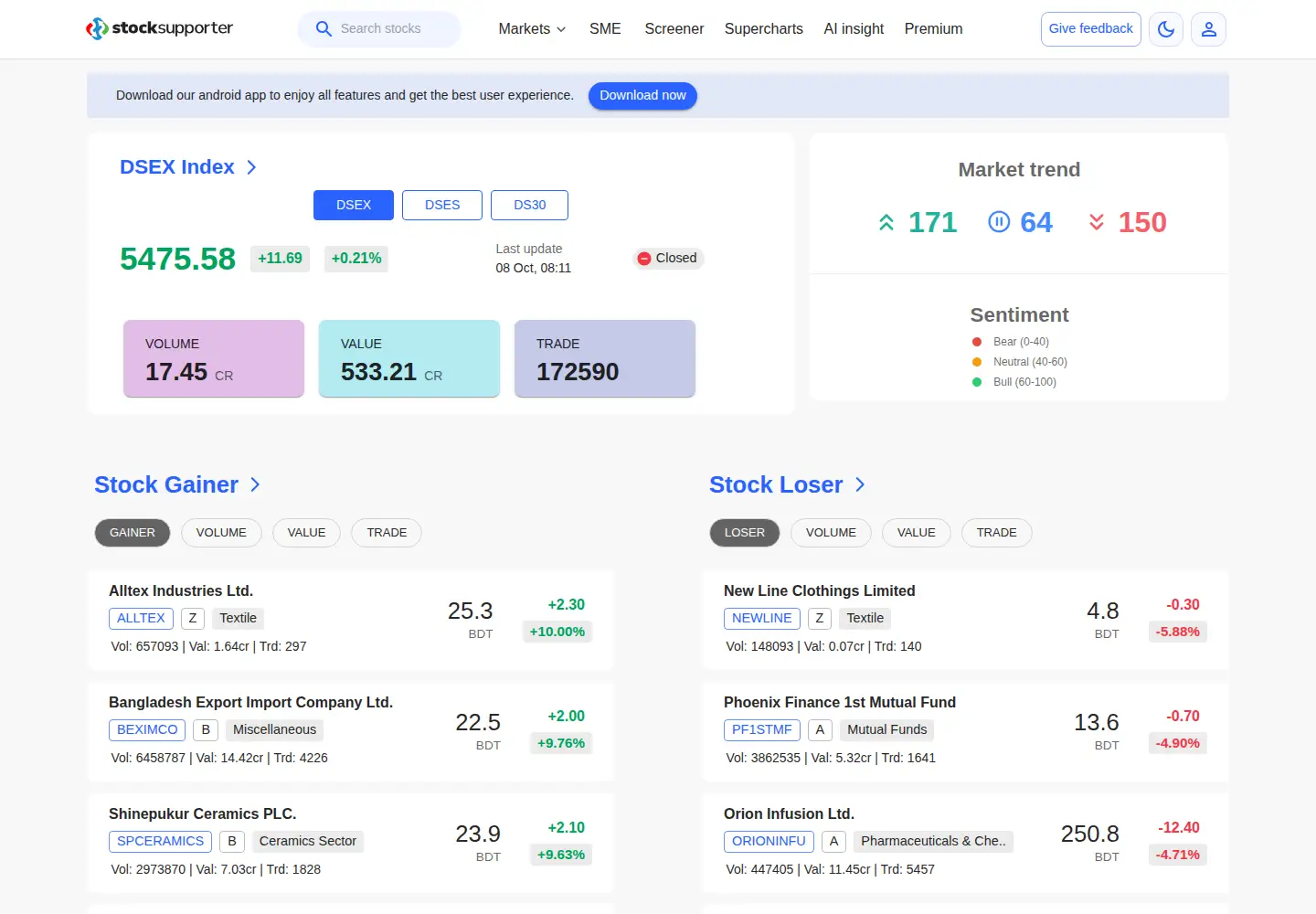Select LOSER filter in Stock Loser

[745, 533]
